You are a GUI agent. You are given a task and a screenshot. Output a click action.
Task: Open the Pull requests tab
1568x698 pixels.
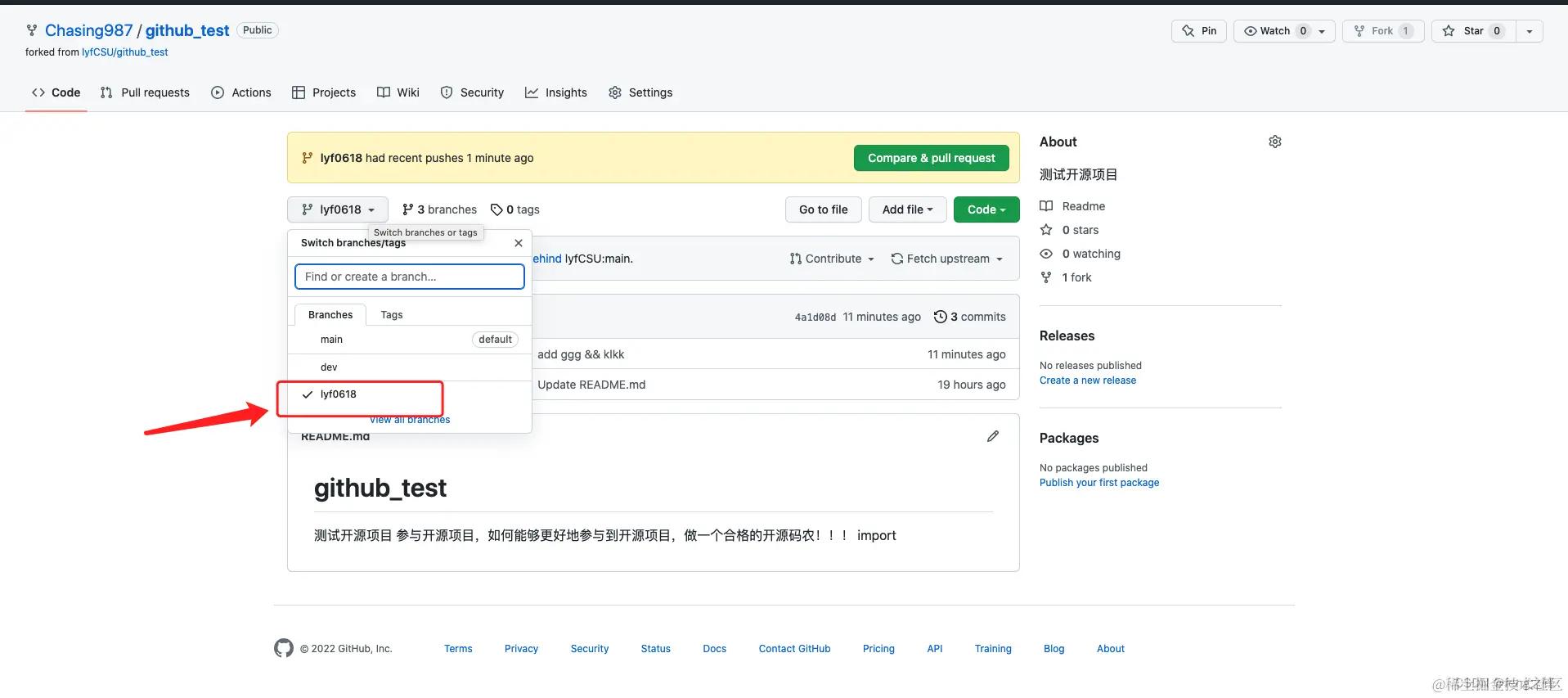[x=145, y=92]
